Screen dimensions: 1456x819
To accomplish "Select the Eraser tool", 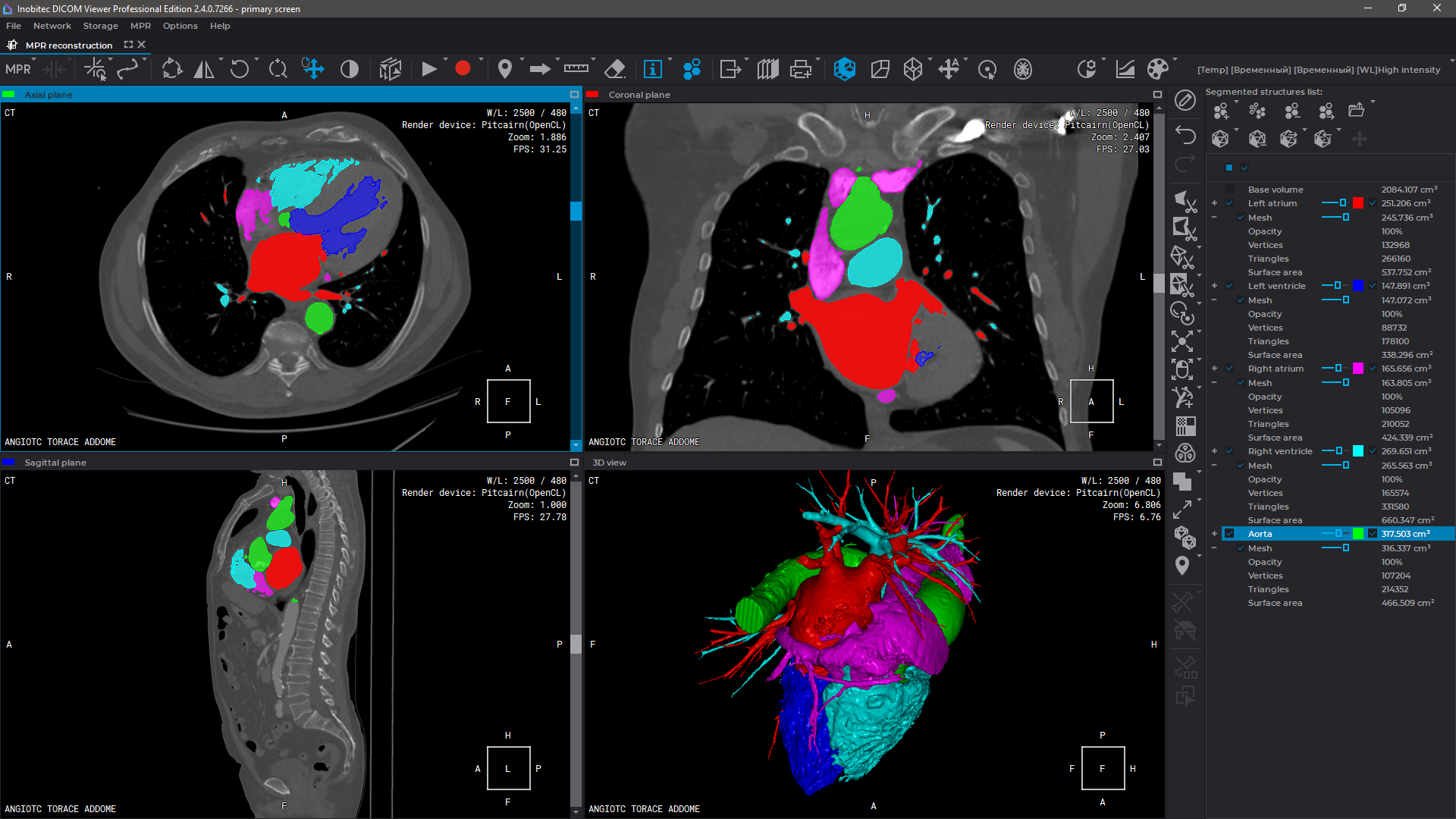I will [x=614, y=69].
